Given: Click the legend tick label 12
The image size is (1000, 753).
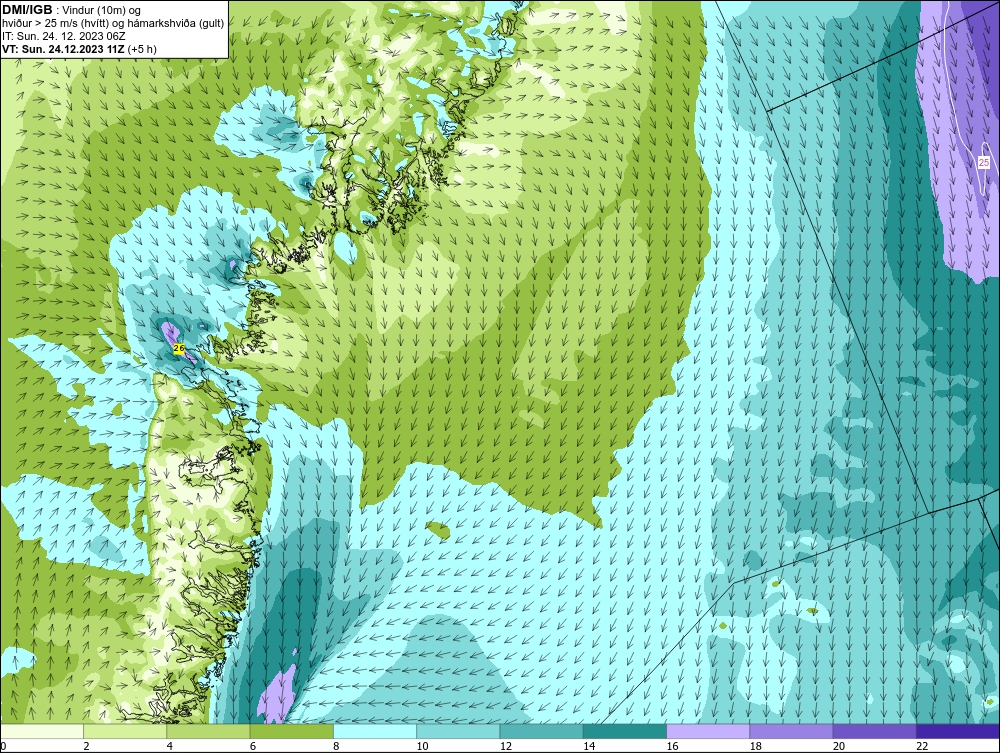Looking at the screenshot, I should point(506,746).
